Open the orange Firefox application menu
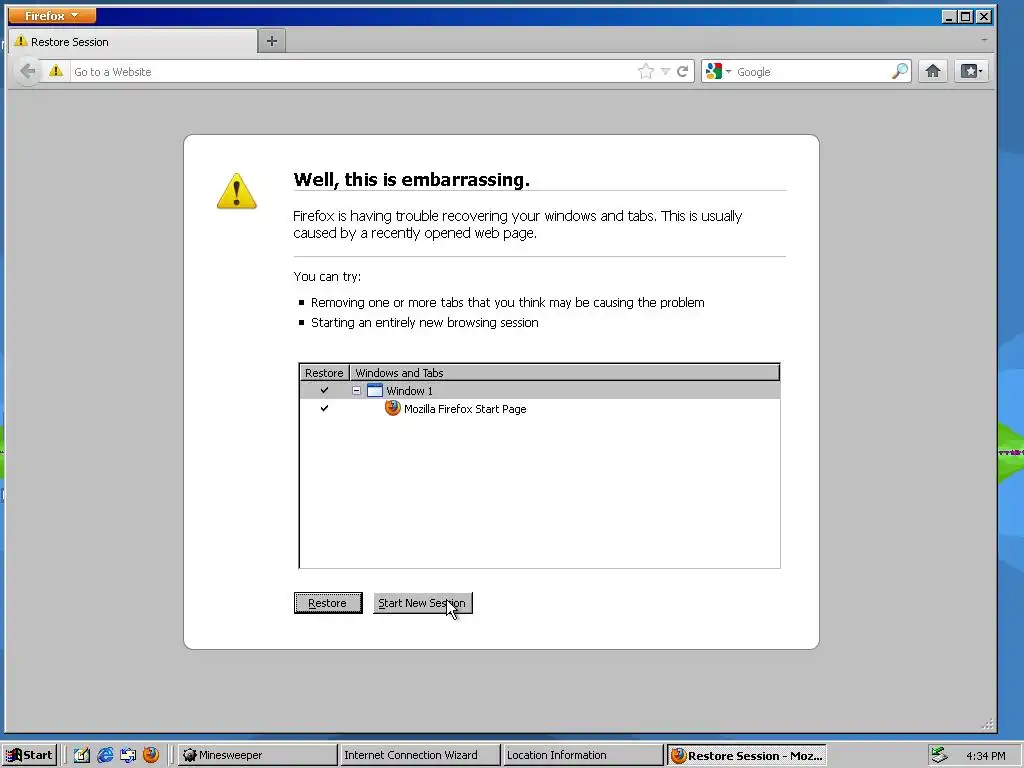 (x=52, y=16)
